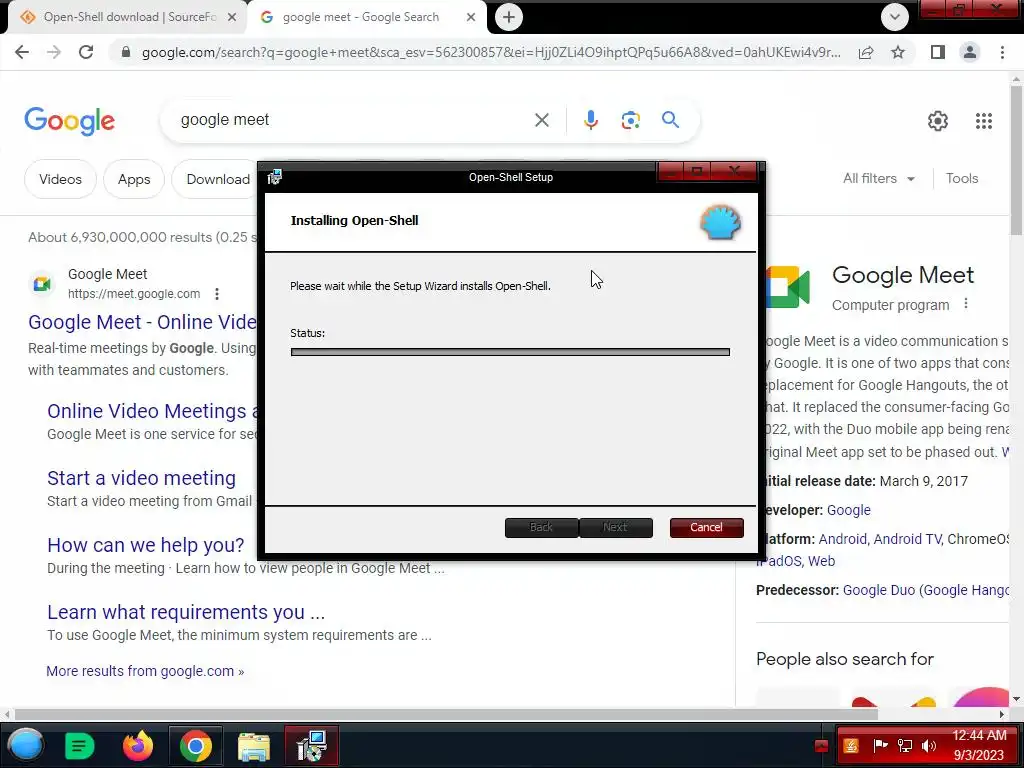The image size is (1024, 768).
Task: Share this page via share icon
Action: 866,52
